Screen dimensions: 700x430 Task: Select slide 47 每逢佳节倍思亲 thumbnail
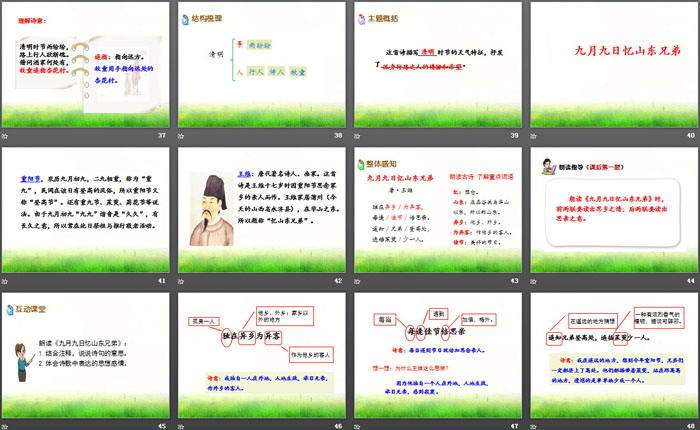(x=438, y=355)
